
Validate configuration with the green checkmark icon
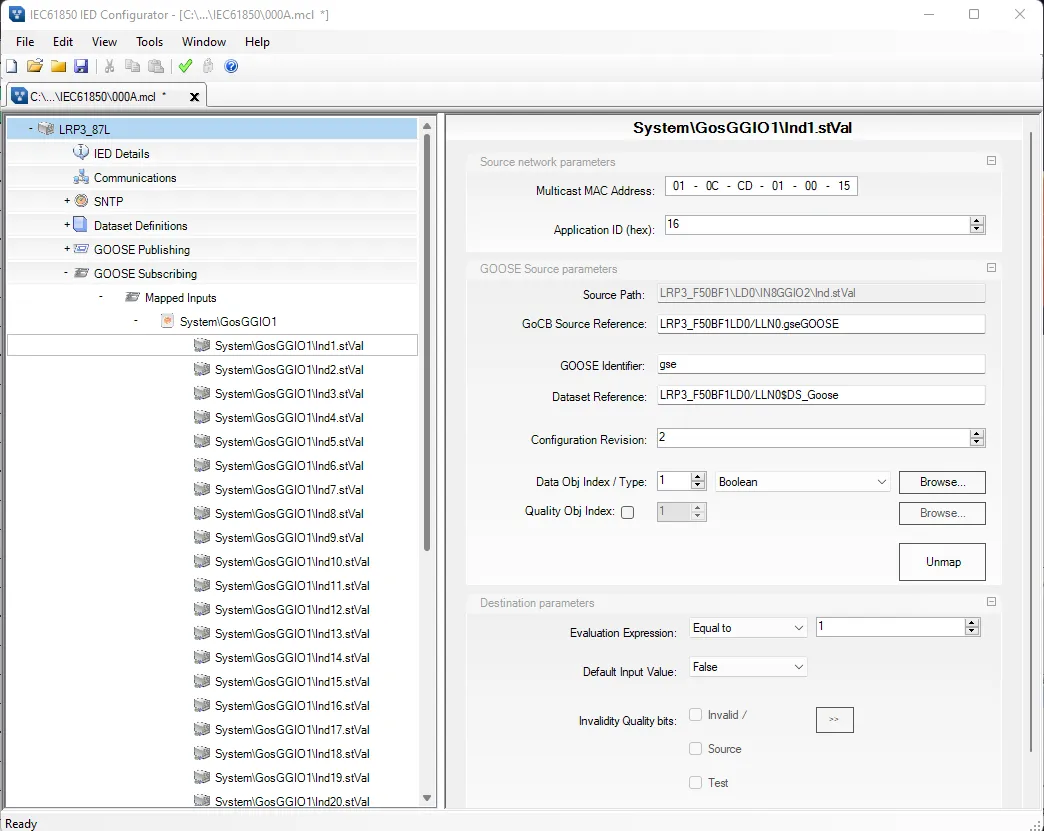point(186,66)
